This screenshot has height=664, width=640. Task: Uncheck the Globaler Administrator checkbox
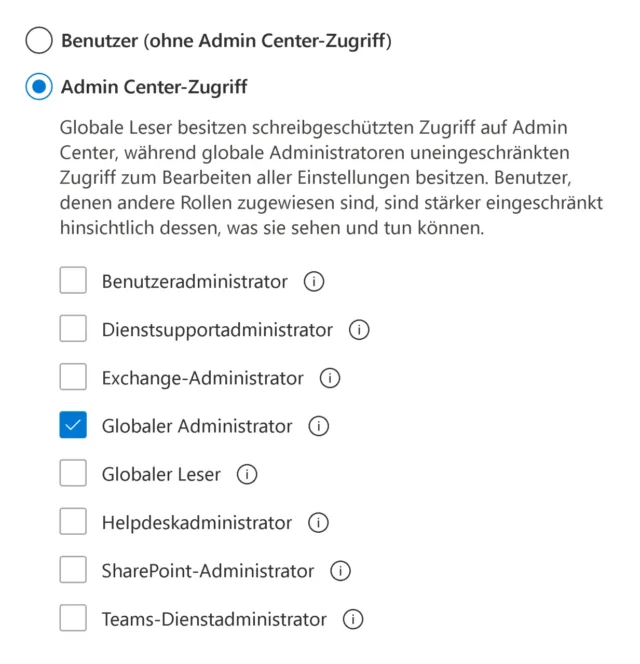[x=73, y=426]
